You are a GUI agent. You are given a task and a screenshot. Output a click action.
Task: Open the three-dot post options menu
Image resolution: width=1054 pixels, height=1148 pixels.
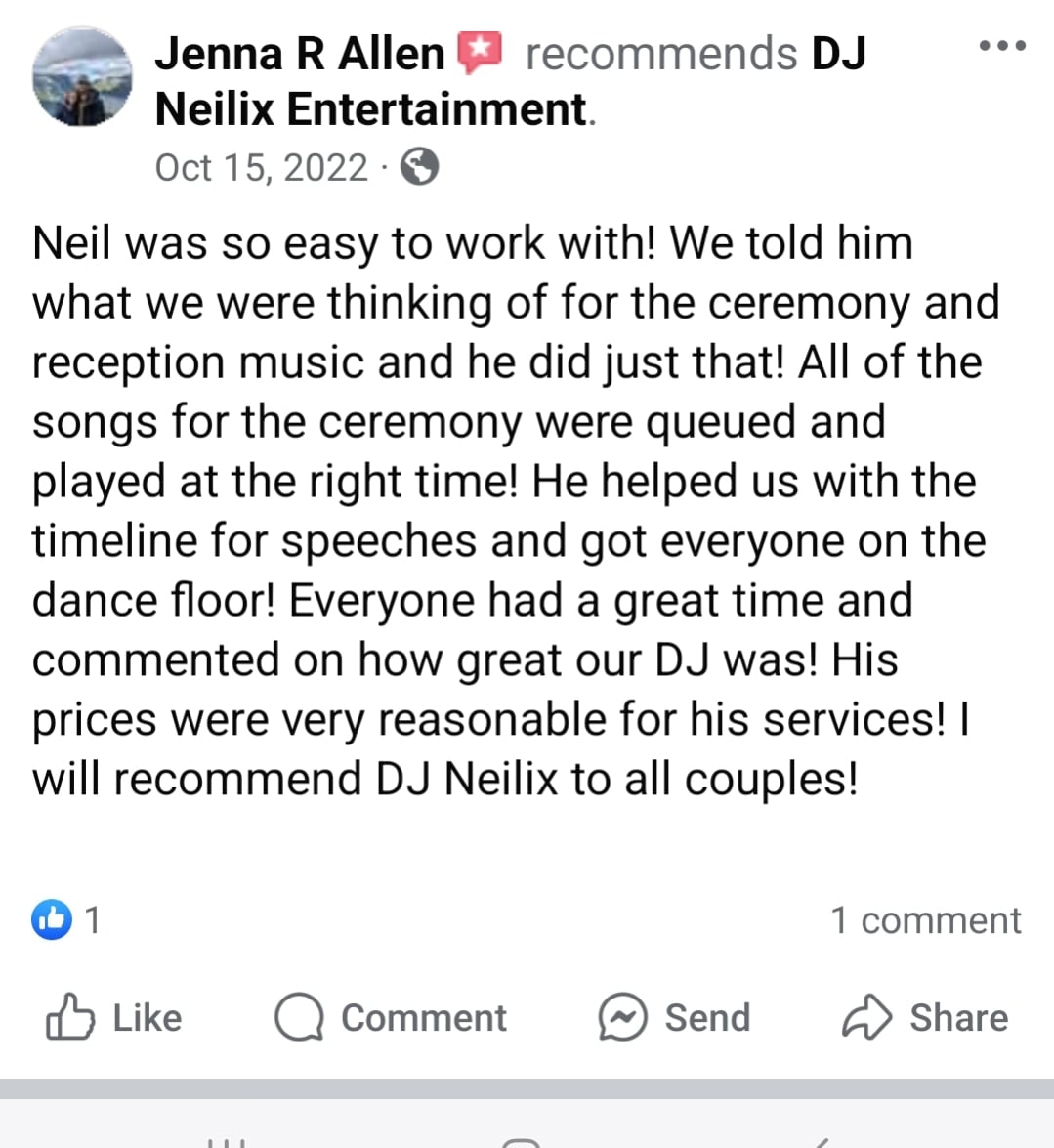1002,46
